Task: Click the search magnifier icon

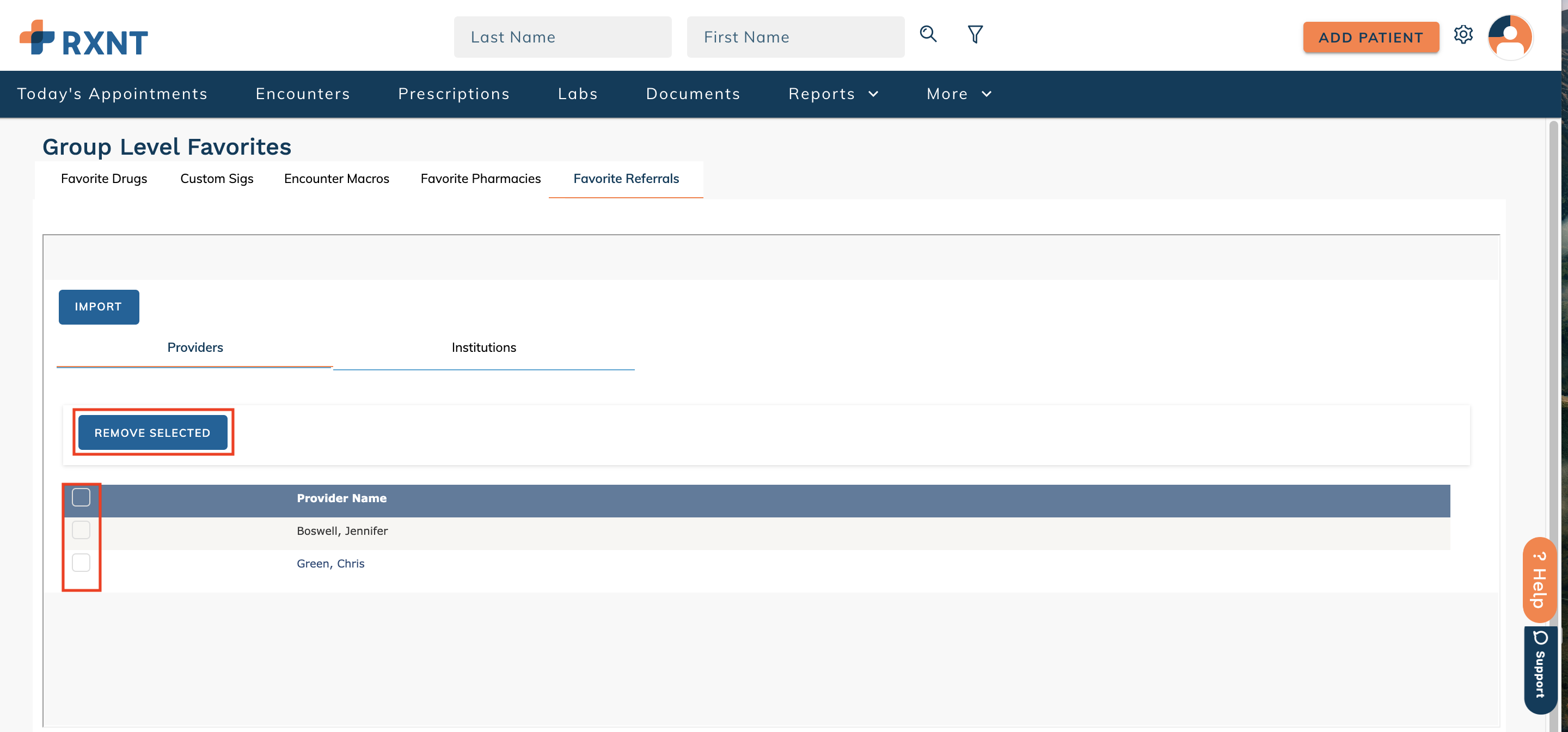Action: pos(928,35)
